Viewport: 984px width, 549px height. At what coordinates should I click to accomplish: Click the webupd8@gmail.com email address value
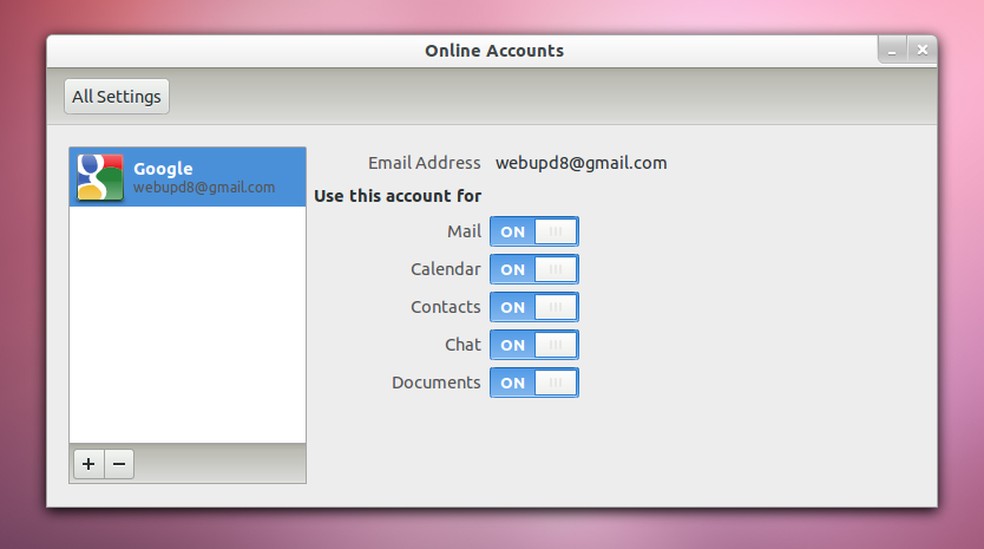tap(581, 163)
